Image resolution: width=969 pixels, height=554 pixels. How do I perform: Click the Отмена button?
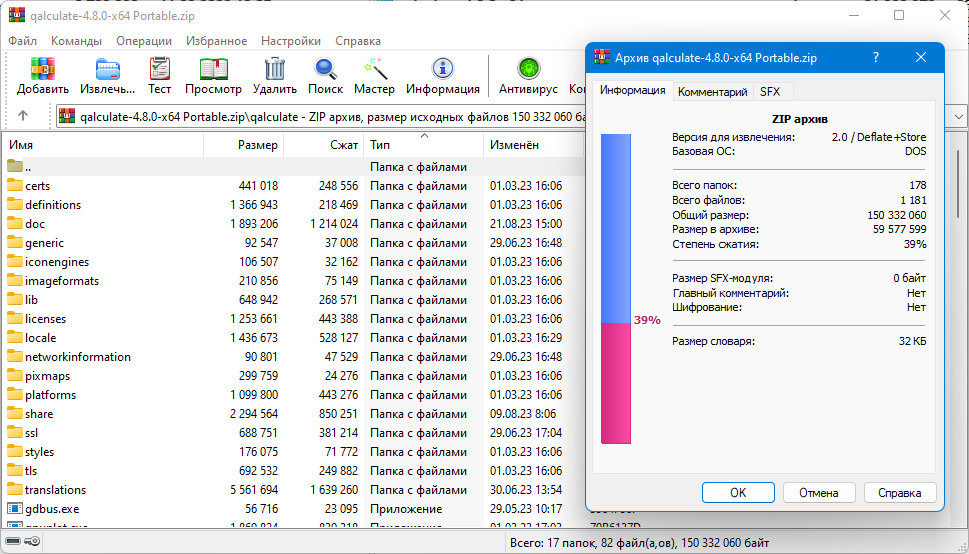pyautogui.click(x=818, y=492)
